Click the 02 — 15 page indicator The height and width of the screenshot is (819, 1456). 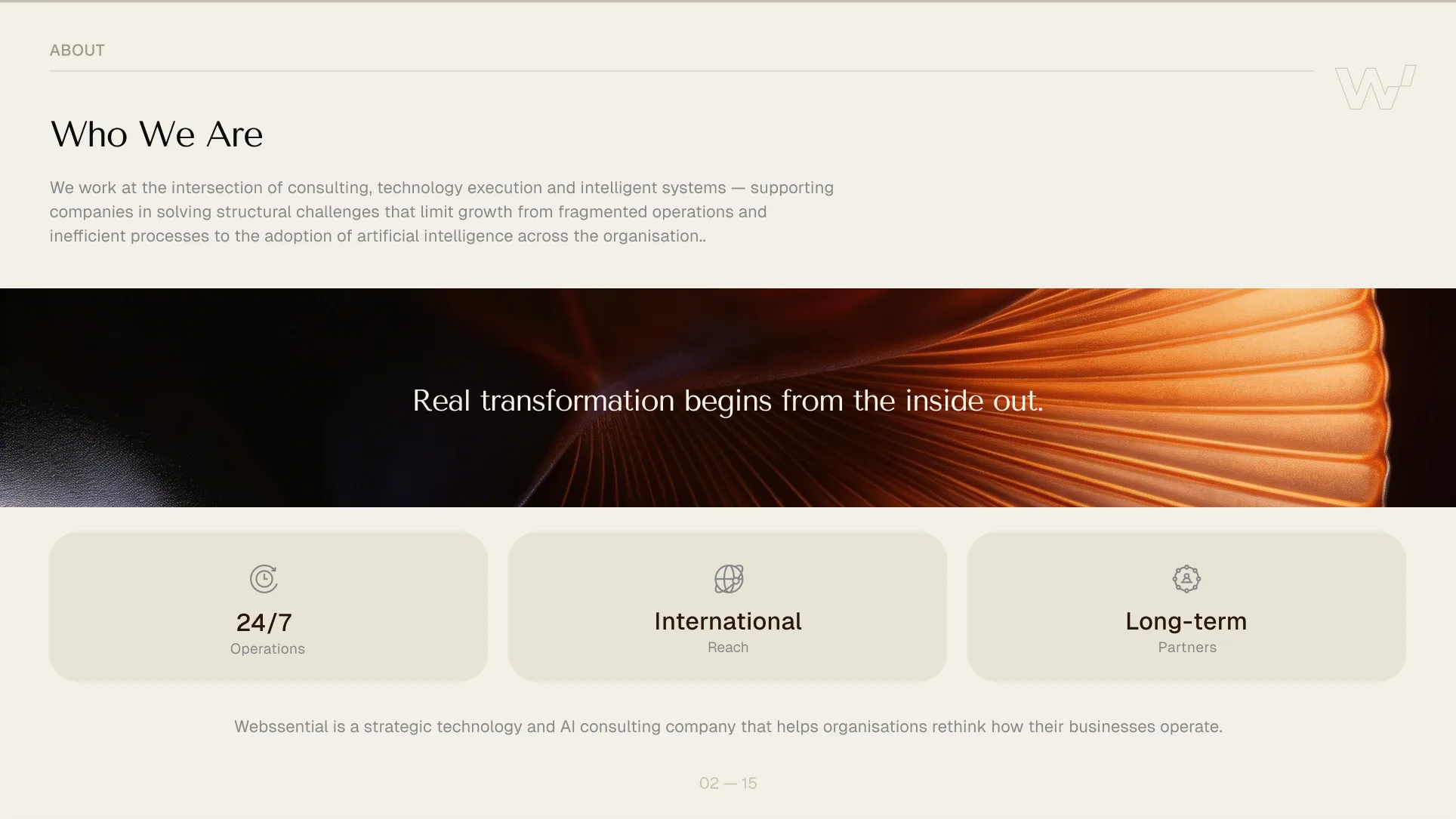(x=728, y=784)
